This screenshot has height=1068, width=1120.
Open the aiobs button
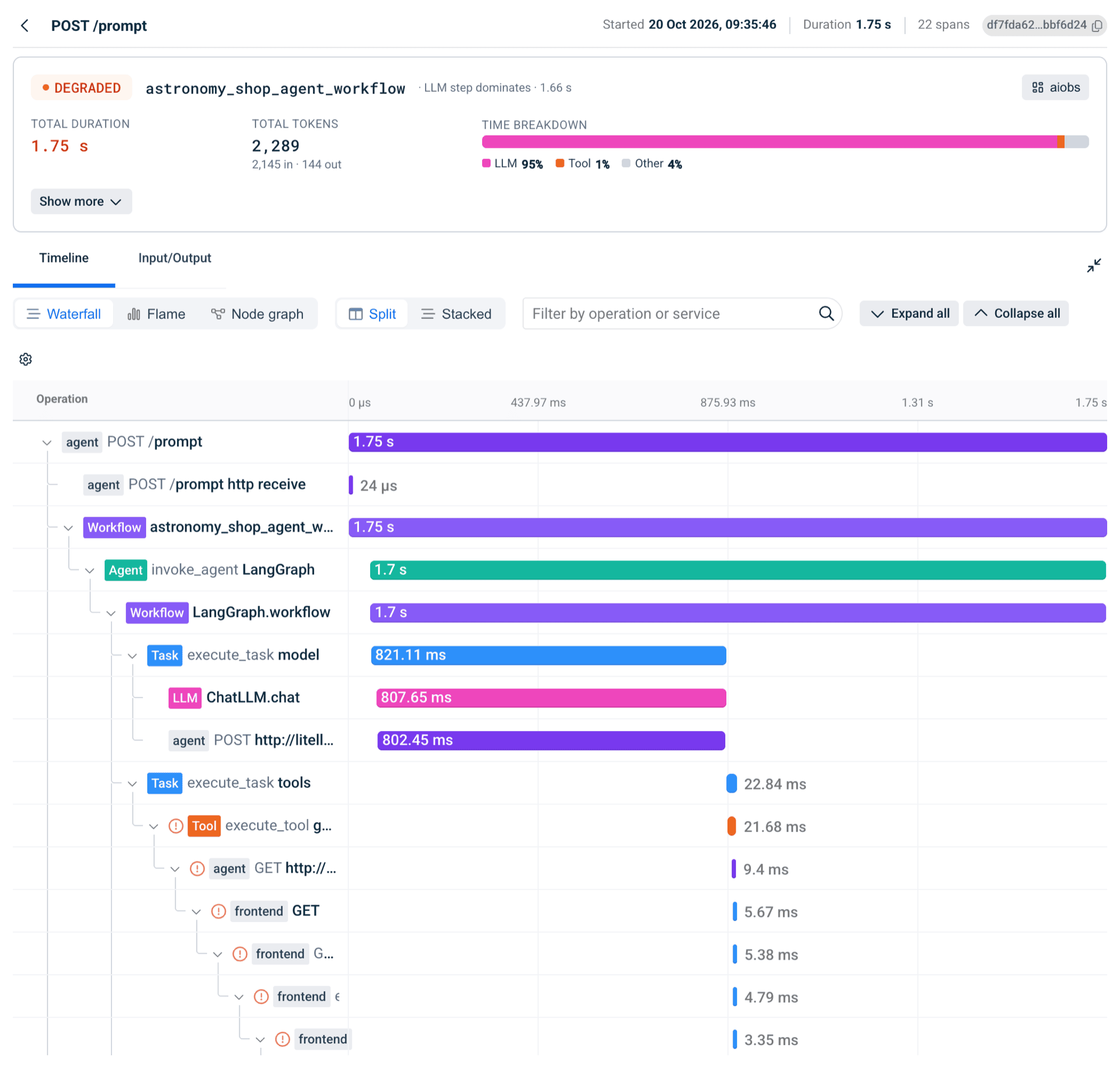(x=1055, y=87)
